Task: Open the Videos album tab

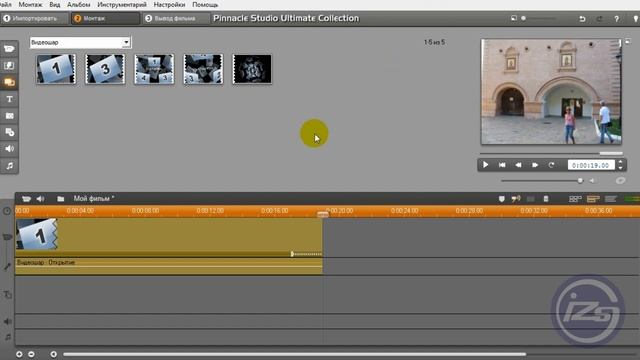Action: click(x=9, y=49)
